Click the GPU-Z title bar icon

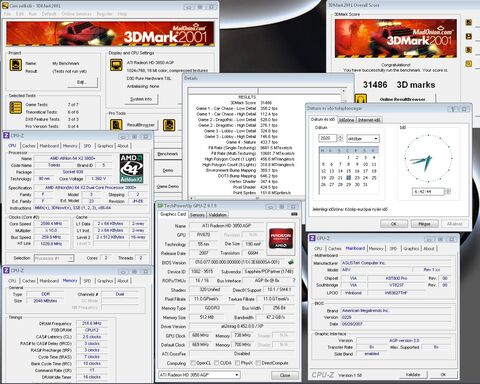tap(161, 206)
